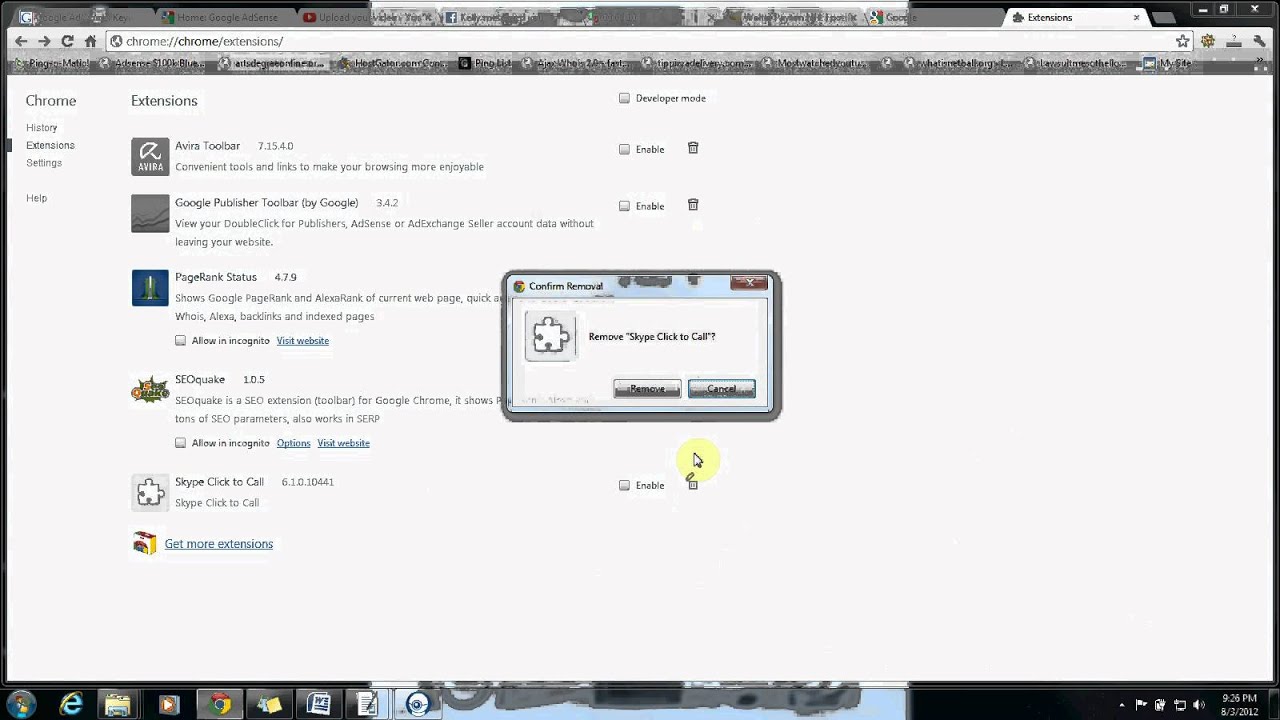Click Action Center flag in tray
The height and width of the screenshot is (720, 1280).
point(1141,705)
